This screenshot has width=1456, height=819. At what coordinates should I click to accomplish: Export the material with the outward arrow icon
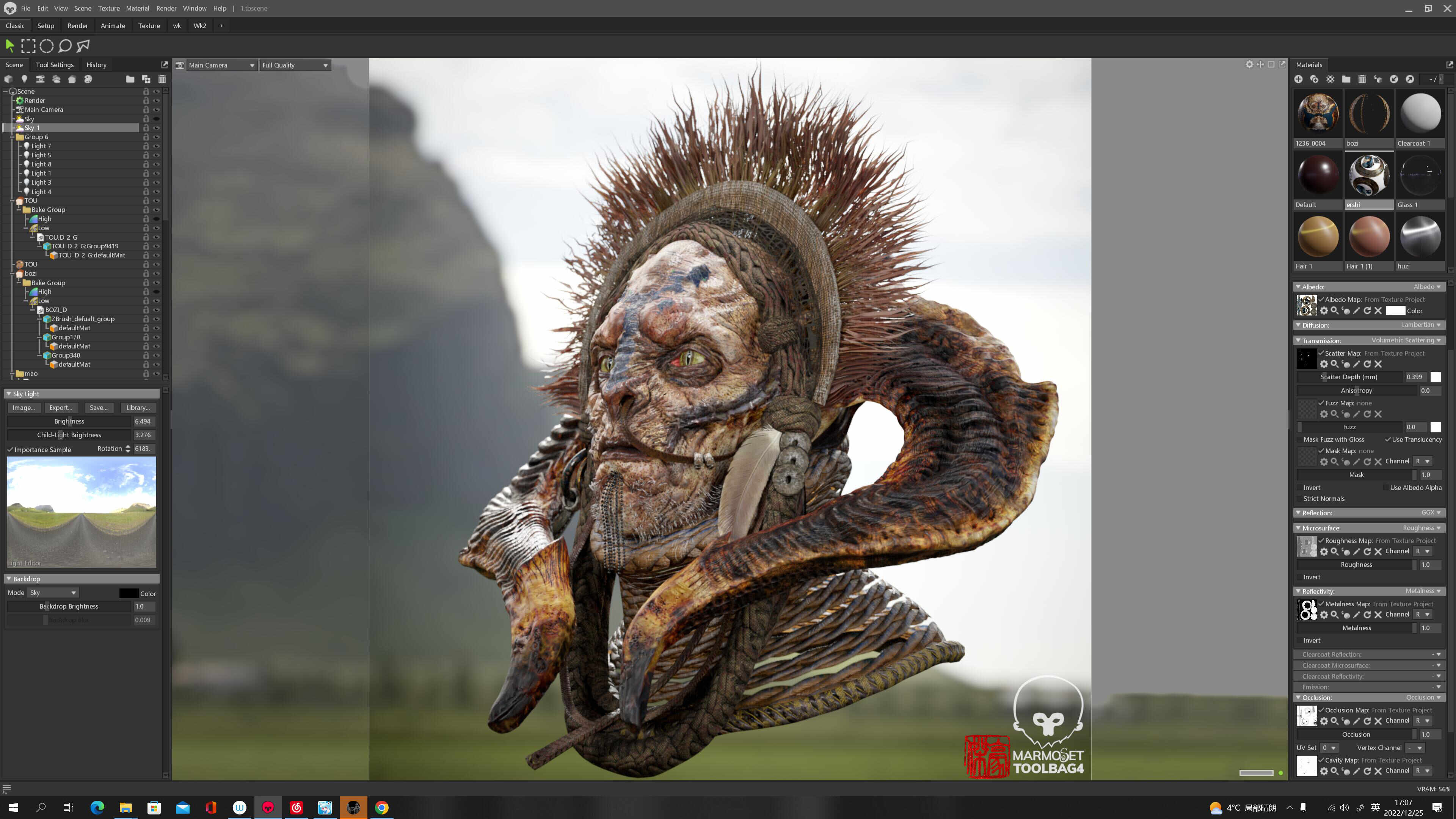[x=1410, y=79]
